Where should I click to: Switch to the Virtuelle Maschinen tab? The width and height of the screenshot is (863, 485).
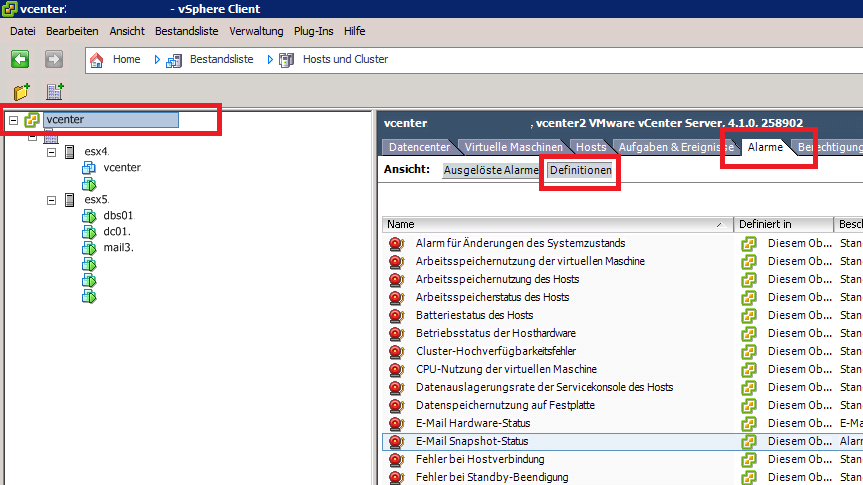(513, 147)
